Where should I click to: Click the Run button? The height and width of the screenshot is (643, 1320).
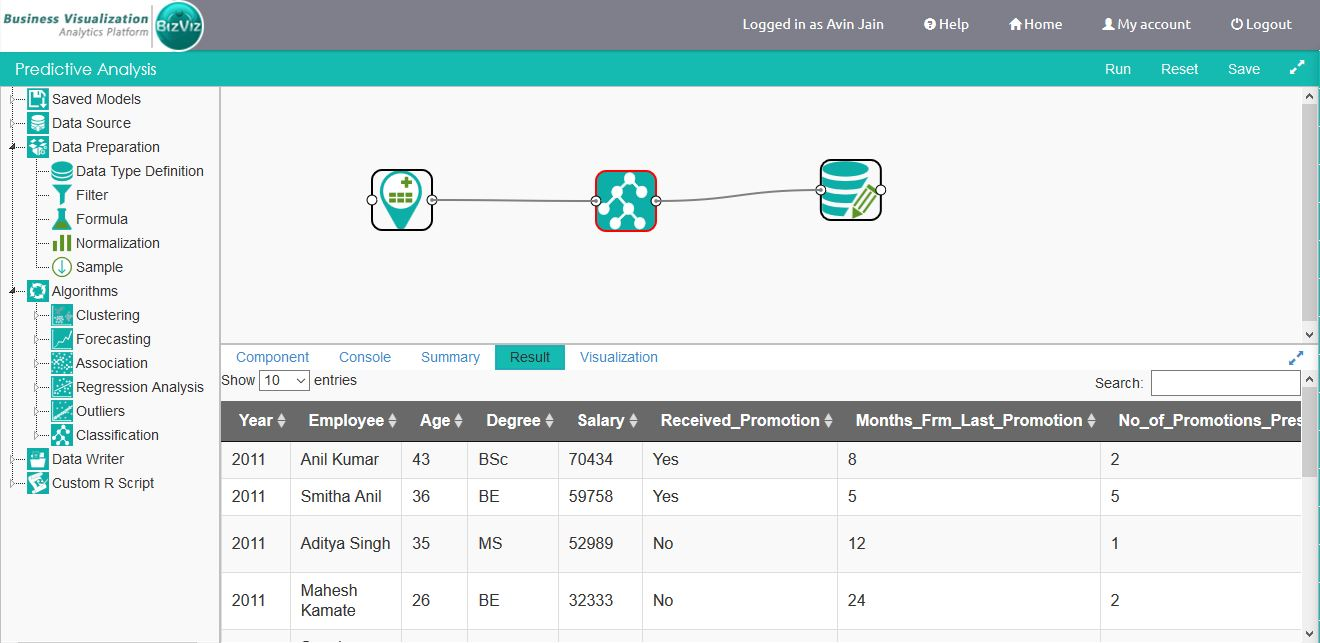(x=1118, y=69)
